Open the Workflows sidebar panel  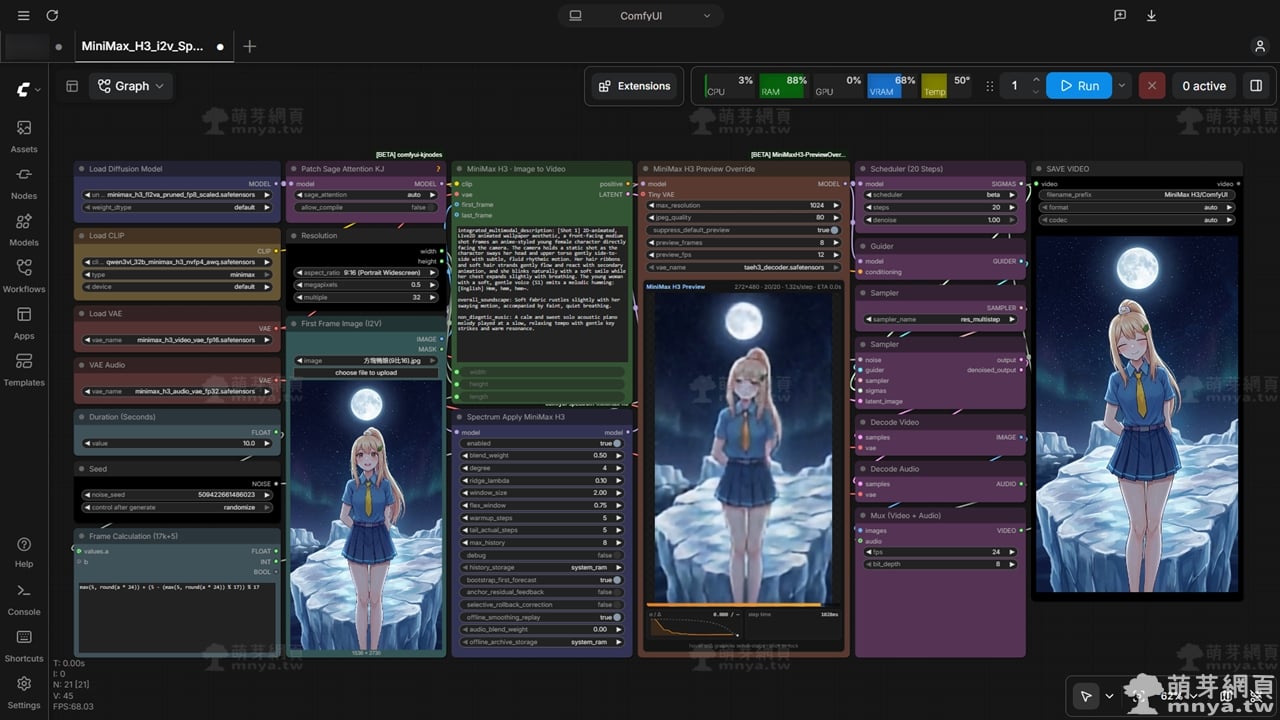coord(24,276)
